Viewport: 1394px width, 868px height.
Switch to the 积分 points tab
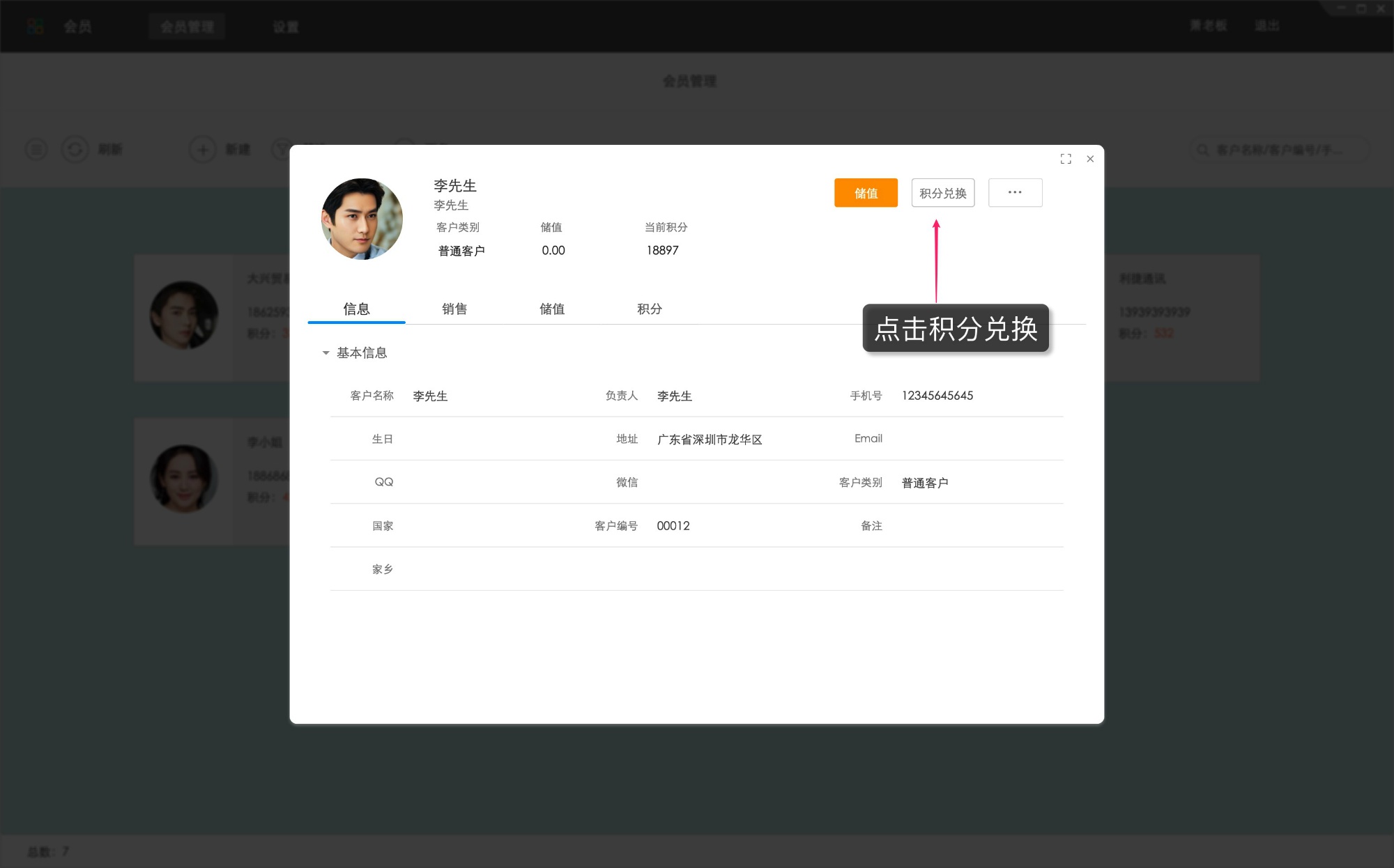pos(651,309)
